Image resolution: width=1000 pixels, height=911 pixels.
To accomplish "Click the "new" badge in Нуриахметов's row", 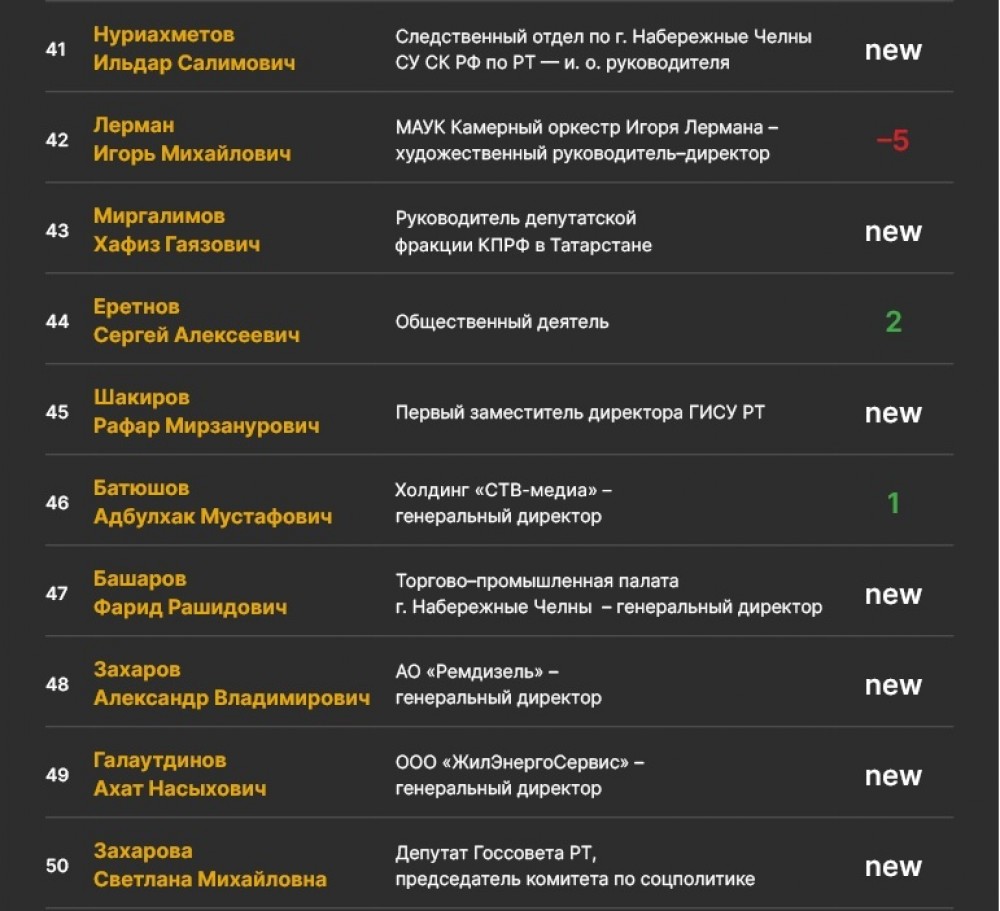I will (x=893, y=50).
